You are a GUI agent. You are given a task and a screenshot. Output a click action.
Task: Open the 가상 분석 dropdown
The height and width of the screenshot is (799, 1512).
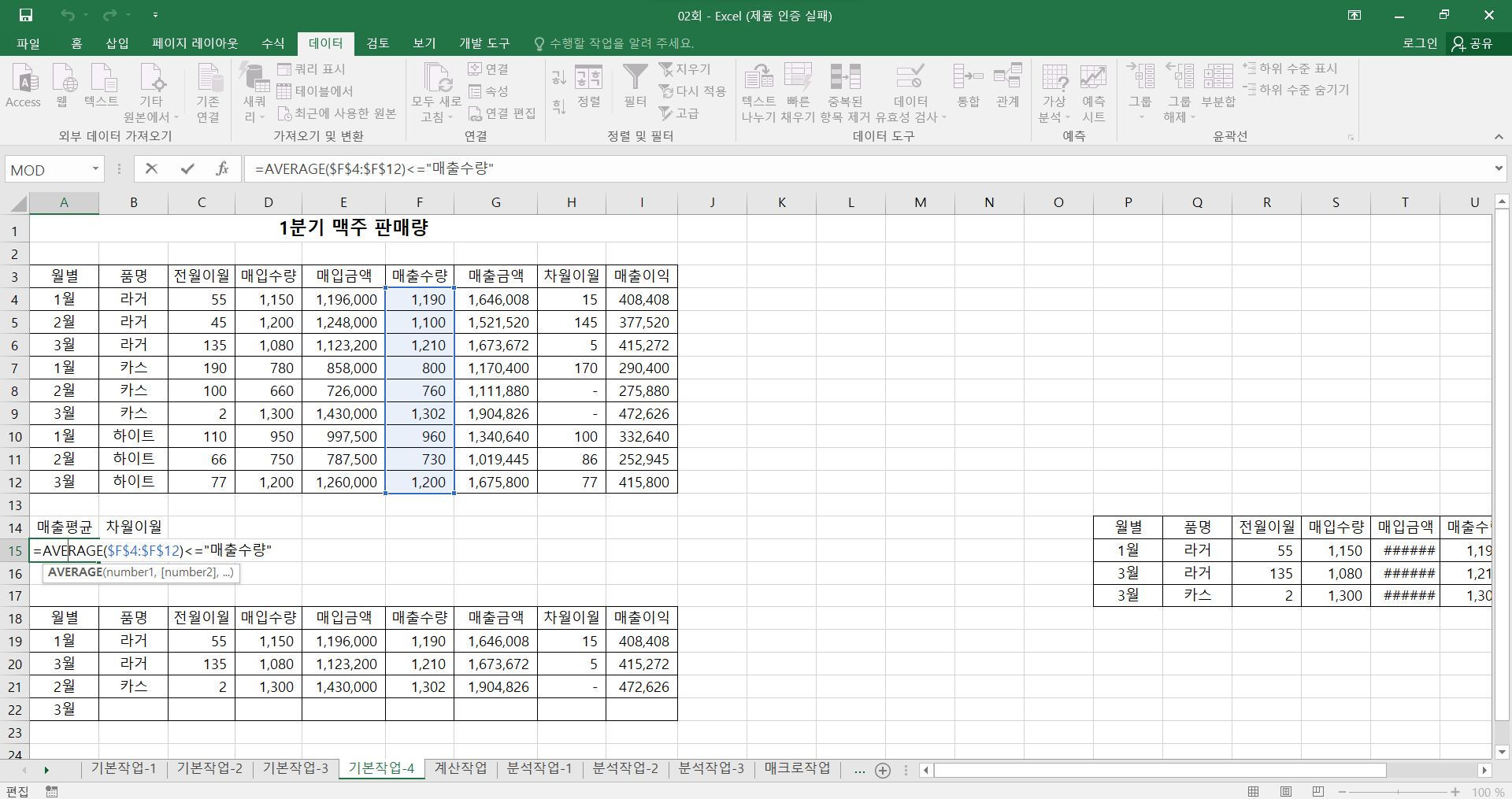[x=1054, y=93]
